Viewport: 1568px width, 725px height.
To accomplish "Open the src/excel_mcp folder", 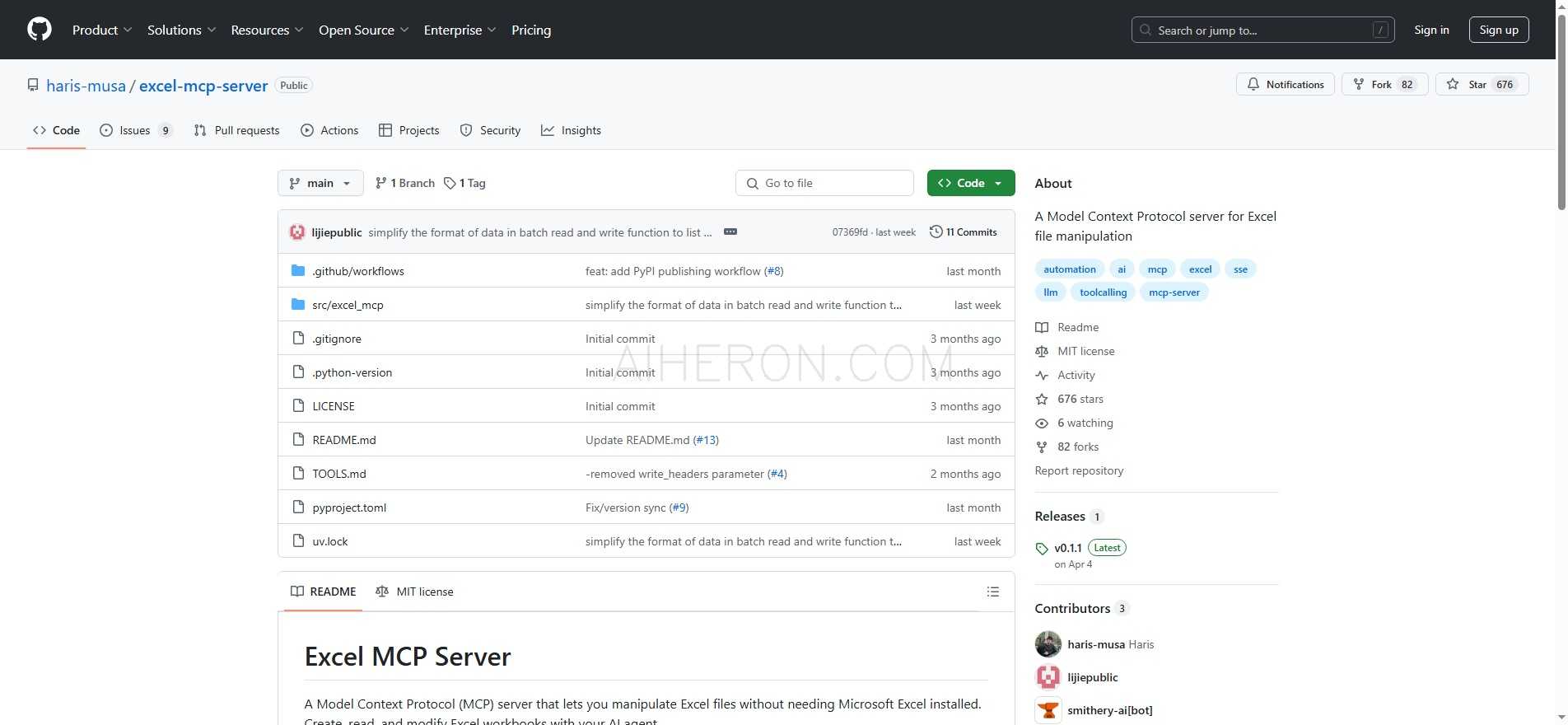I will [348, 305].
